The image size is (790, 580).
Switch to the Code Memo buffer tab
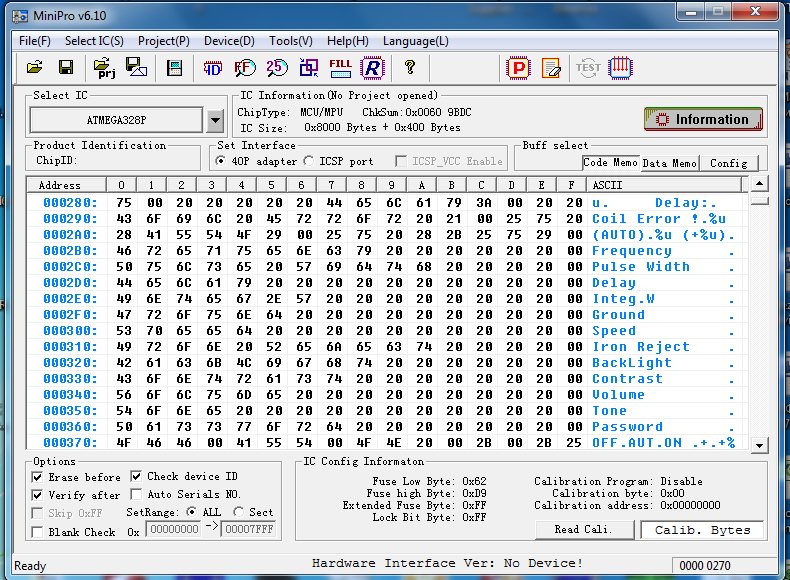pos(610,162)
